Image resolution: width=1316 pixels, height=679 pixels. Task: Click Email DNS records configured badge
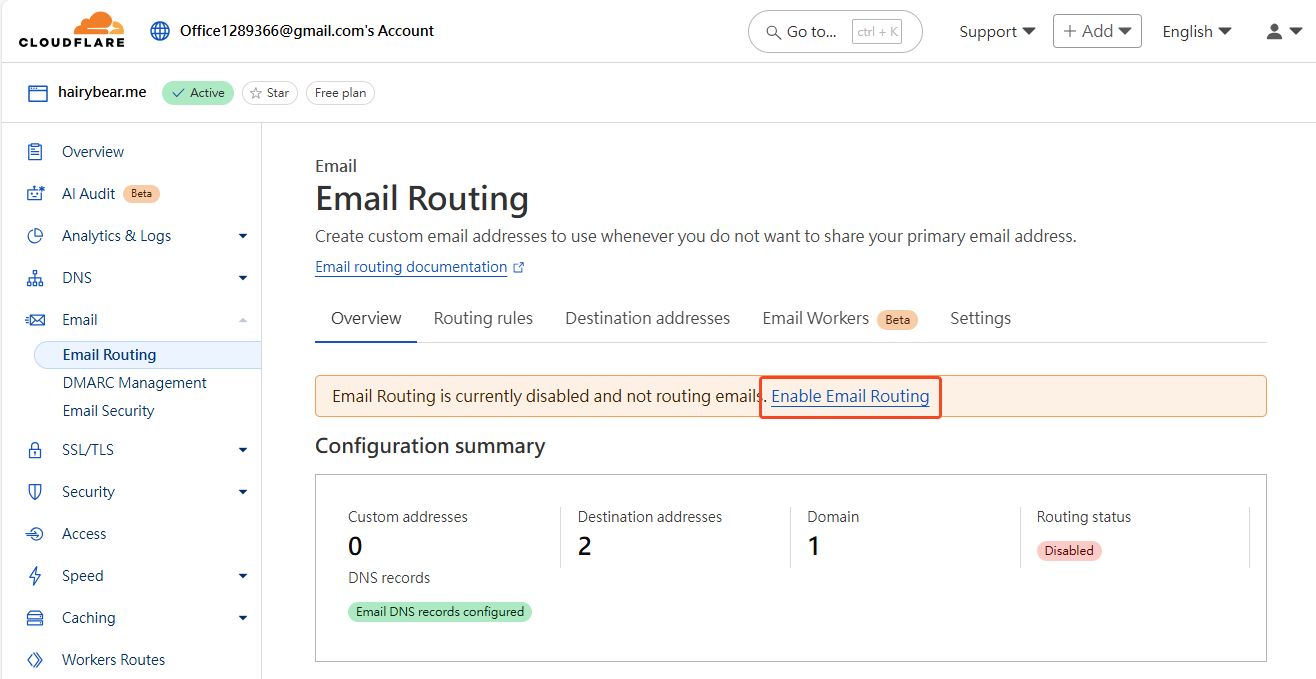pos(440,612)
